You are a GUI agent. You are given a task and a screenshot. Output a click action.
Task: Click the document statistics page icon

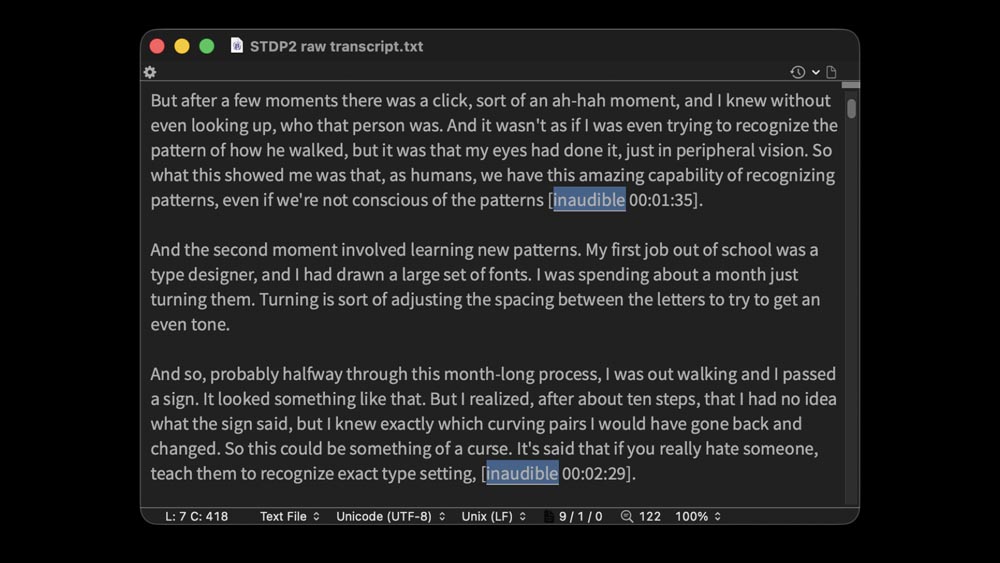(548, 516)
